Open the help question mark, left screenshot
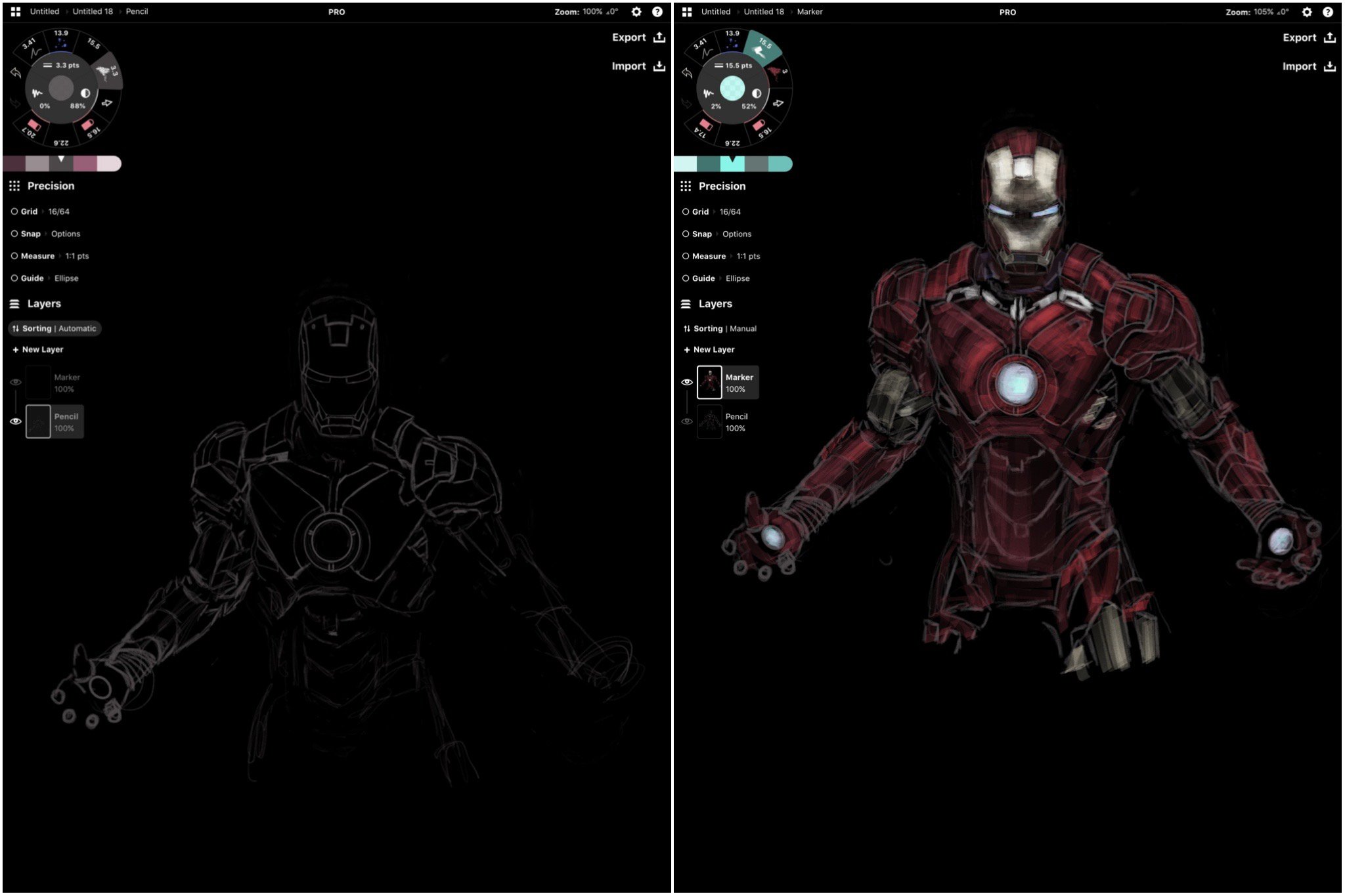 (657, 12)
